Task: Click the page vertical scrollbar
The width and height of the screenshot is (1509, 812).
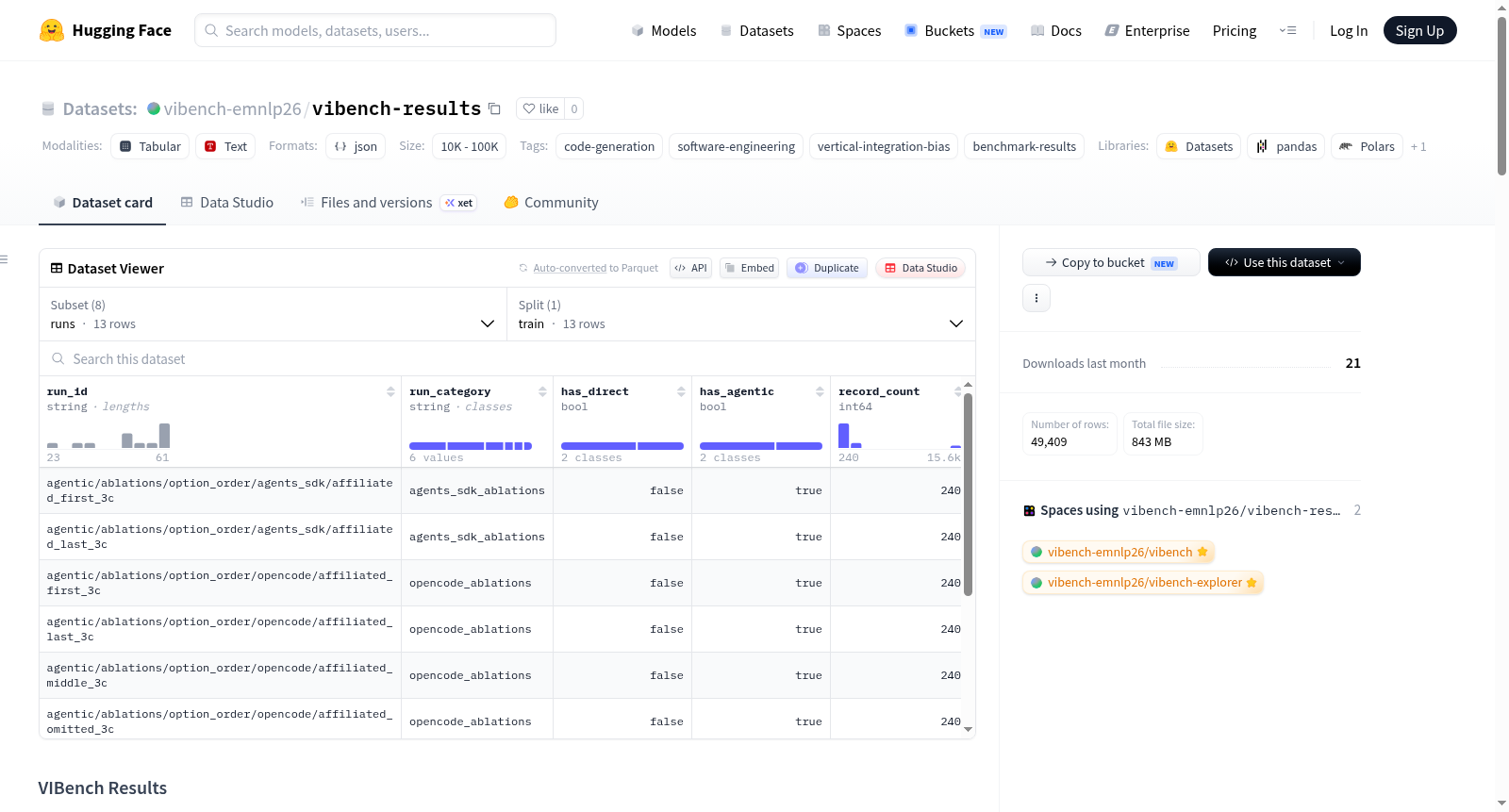Action: [1501, 94]
